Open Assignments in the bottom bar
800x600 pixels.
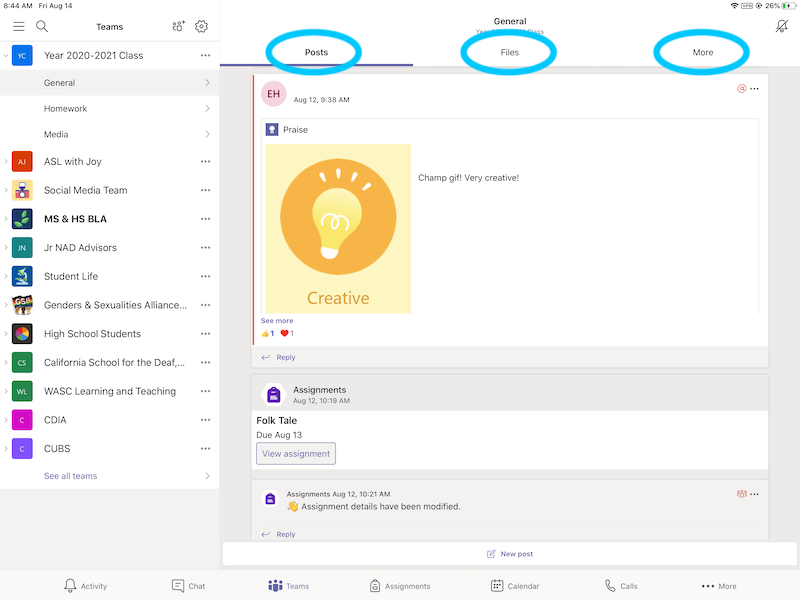point(400,586)
